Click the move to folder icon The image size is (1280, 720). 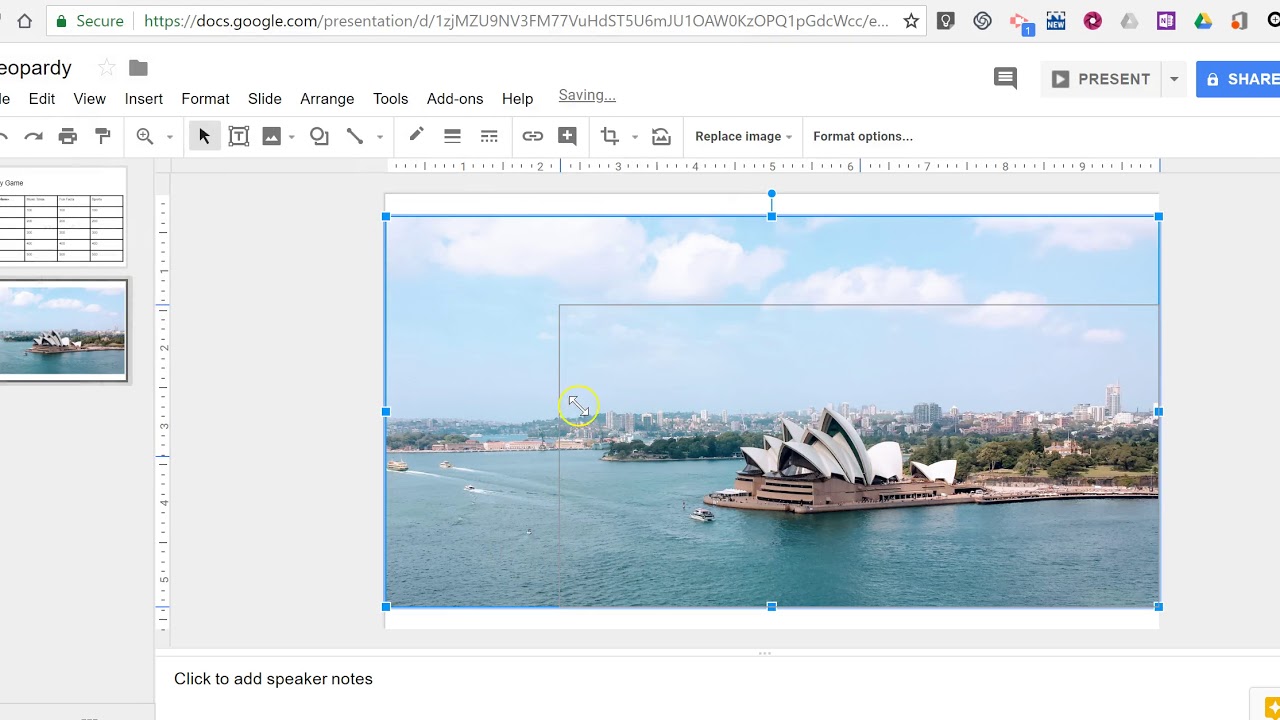coord(138,68)
